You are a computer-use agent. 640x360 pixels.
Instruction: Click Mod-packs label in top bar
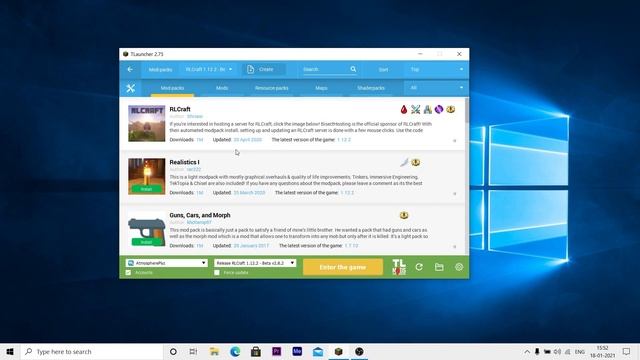[x=160, y=69]
